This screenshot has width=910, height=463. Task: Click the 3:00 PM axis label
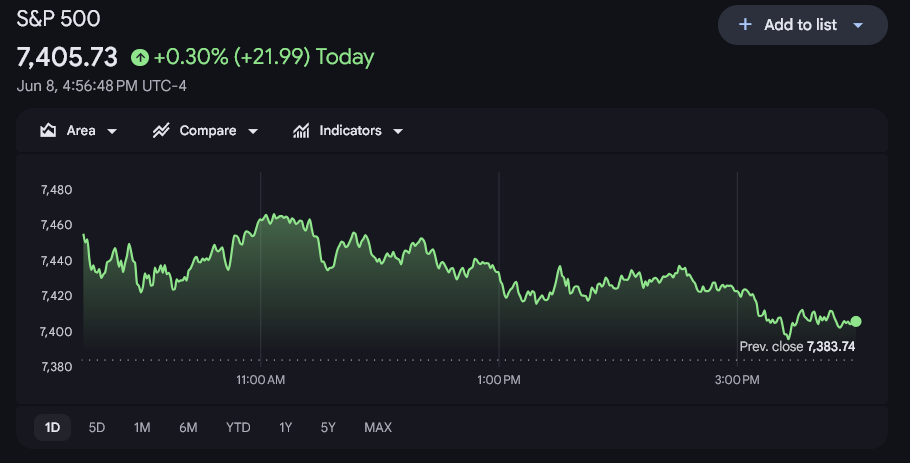(737, 380)
